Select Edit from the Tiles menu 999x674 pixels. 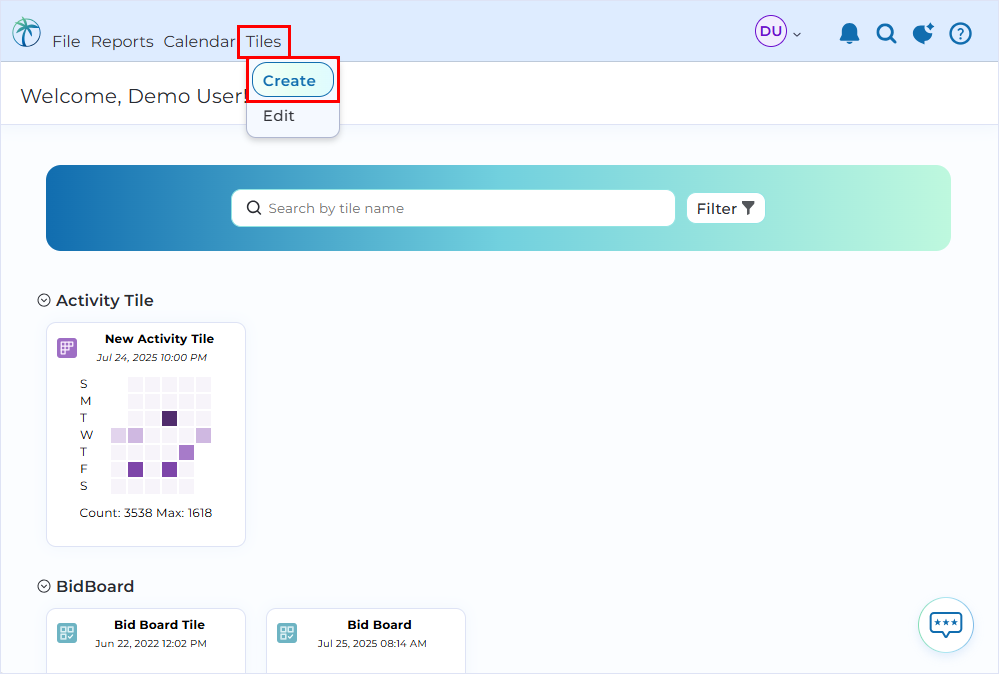tap(278, 115)
